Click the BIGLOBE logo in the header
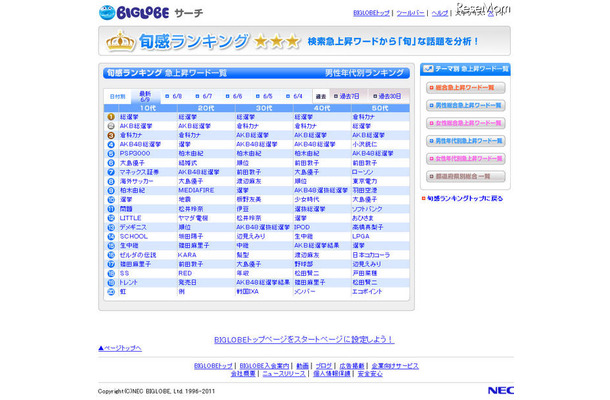Screen dimensions: 610x400 [134, 12]
